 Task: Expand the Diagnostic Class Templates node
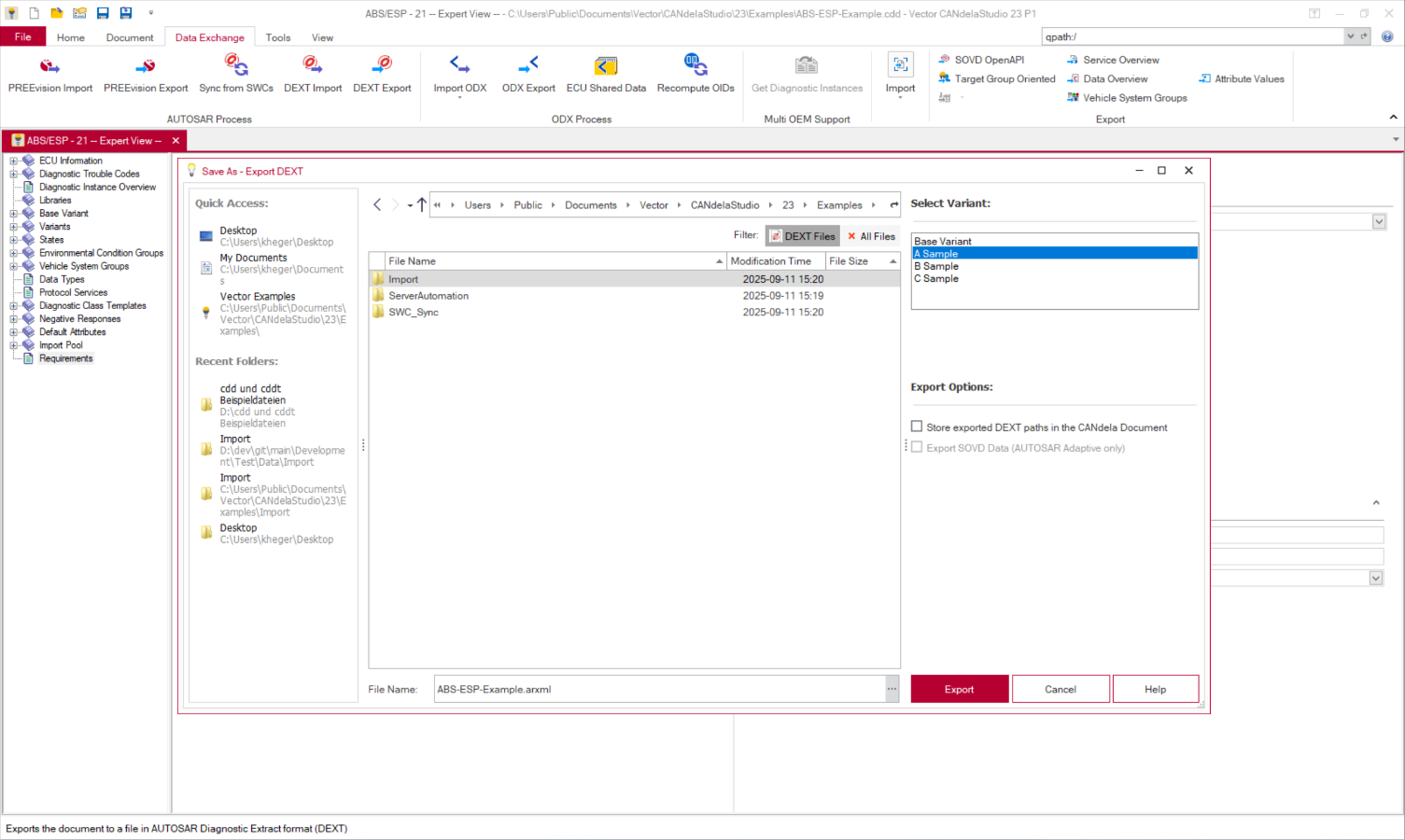[14, 305]
